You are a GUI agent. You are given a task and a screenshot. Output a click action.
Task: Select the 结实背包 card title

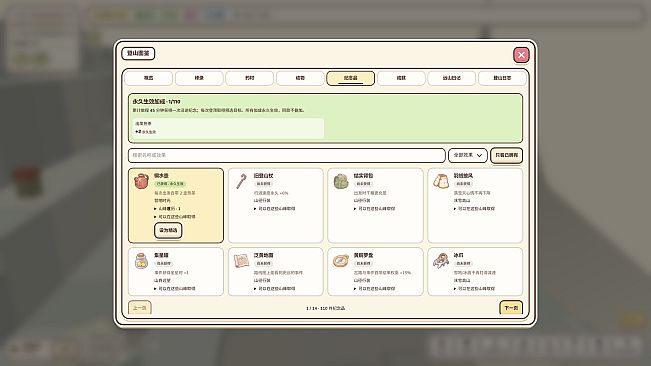tap(363, 176)
